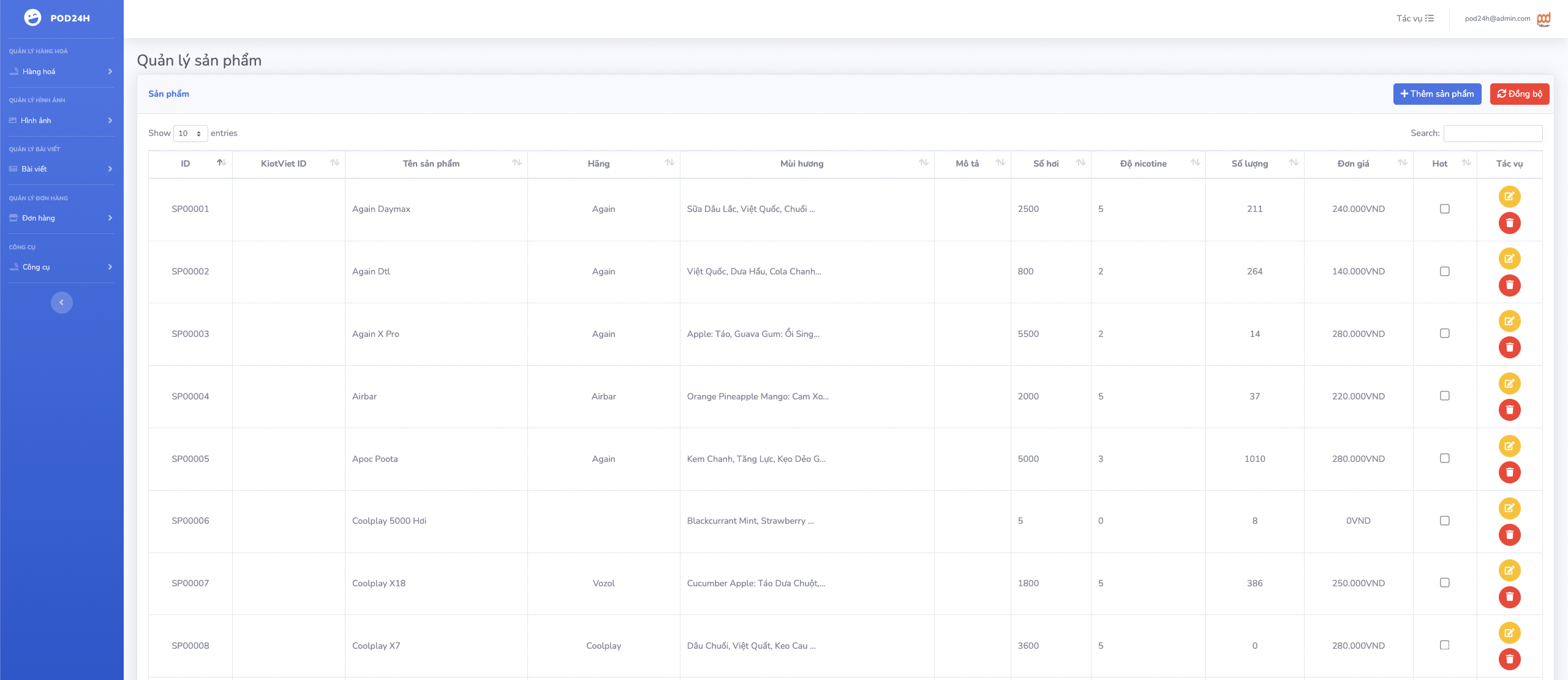Delete product SP00002 Again Dtl
The height and width of the screenshot is (680, 1568).
[1509, 285]
